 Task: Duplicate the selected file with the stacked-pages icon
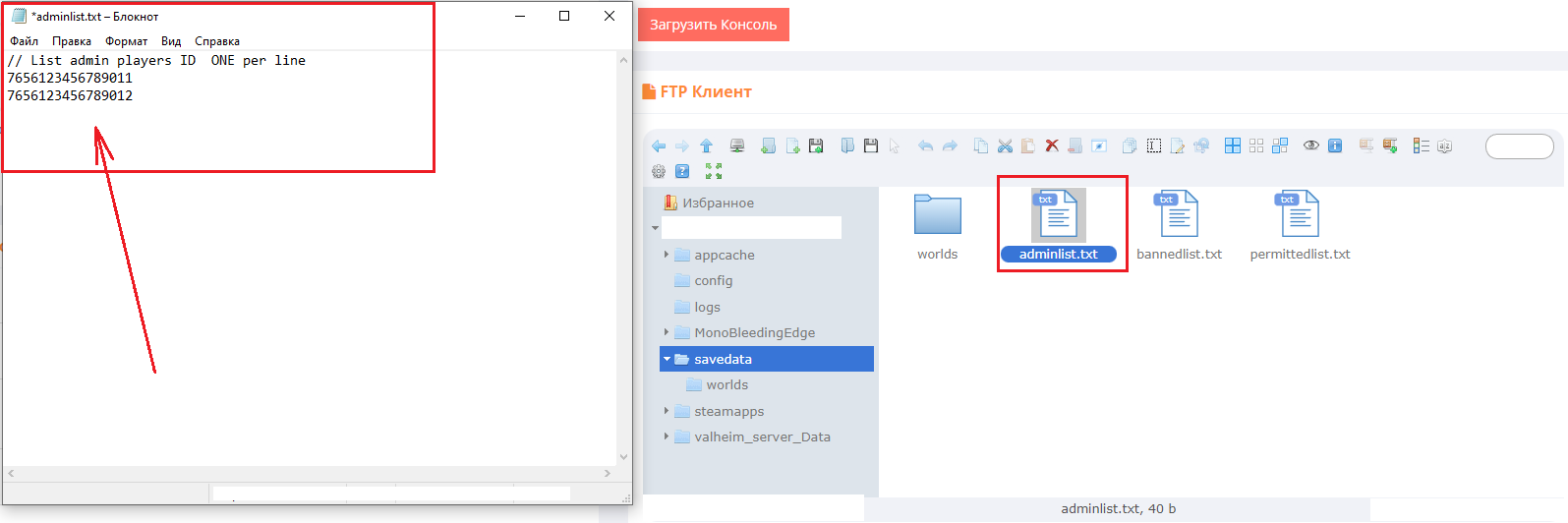[x=1131, y=145]
